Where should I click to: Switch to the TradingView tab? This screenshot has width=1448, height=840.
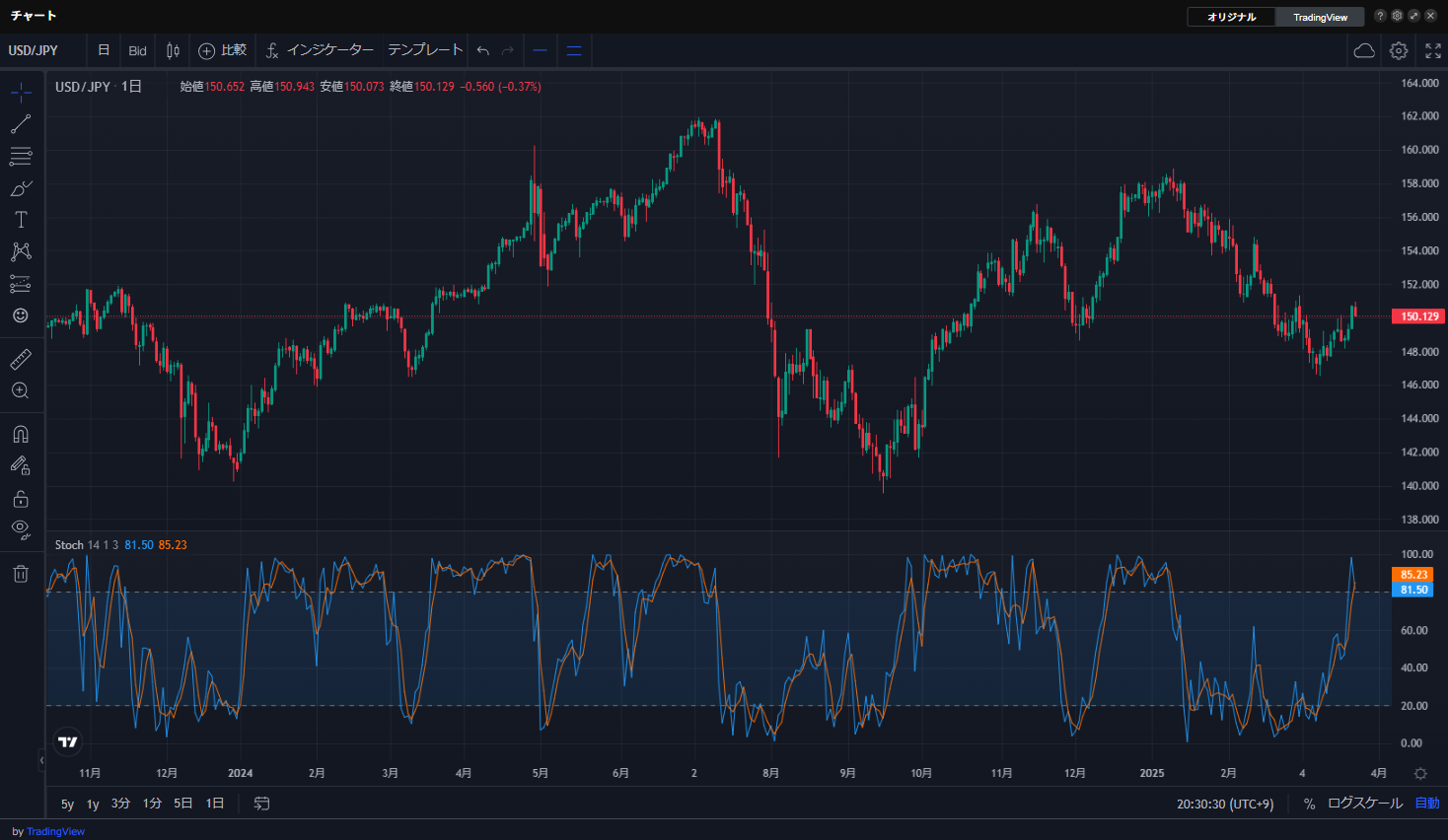point(1320,17)
